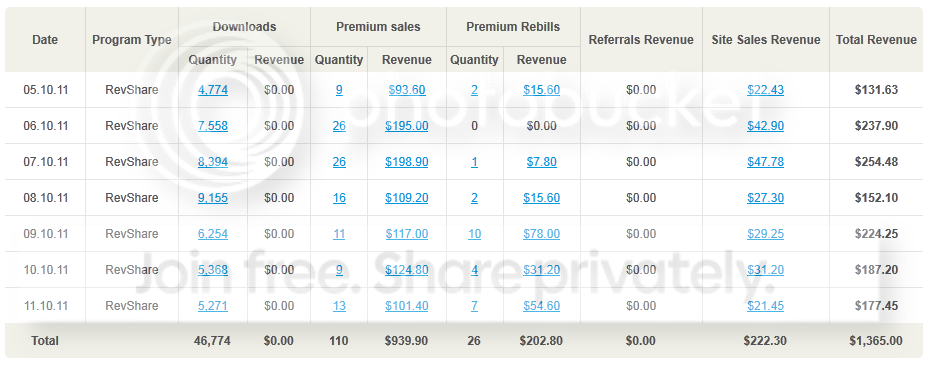Click the Program Type column header
The image size is (930, 367).
(132, 40)
